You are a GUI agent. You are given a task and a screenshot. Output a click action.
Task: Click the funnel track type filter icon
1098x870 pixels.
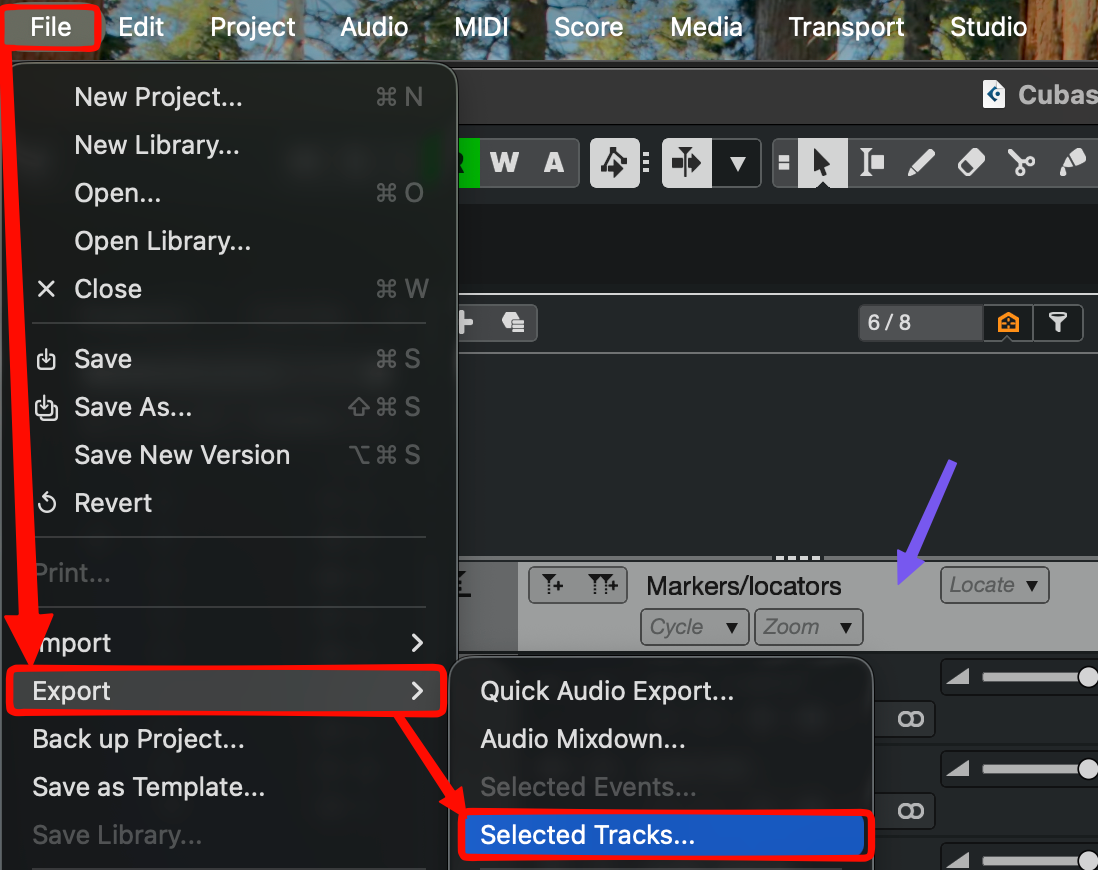[1058, 323]
